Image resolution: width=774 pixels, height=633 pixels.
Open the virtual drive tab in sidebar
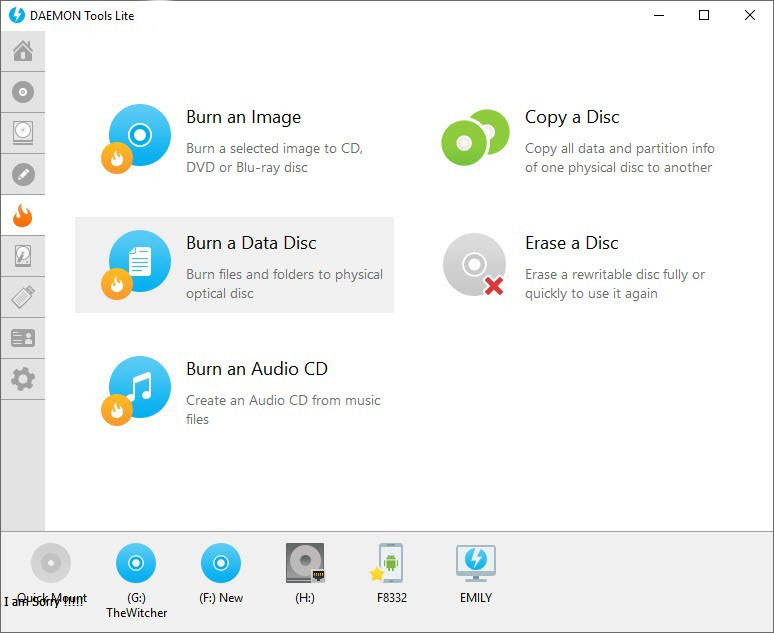pos(23,133)
